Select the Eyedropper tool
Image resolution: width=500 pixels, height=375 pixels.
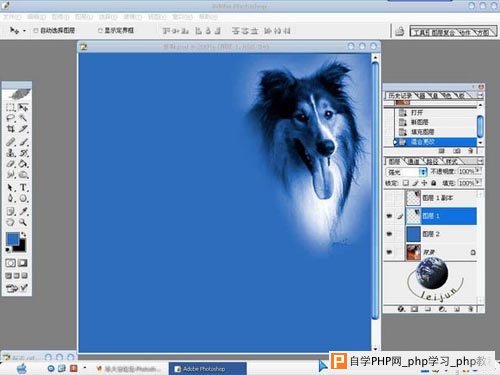(x=23, y=211)
